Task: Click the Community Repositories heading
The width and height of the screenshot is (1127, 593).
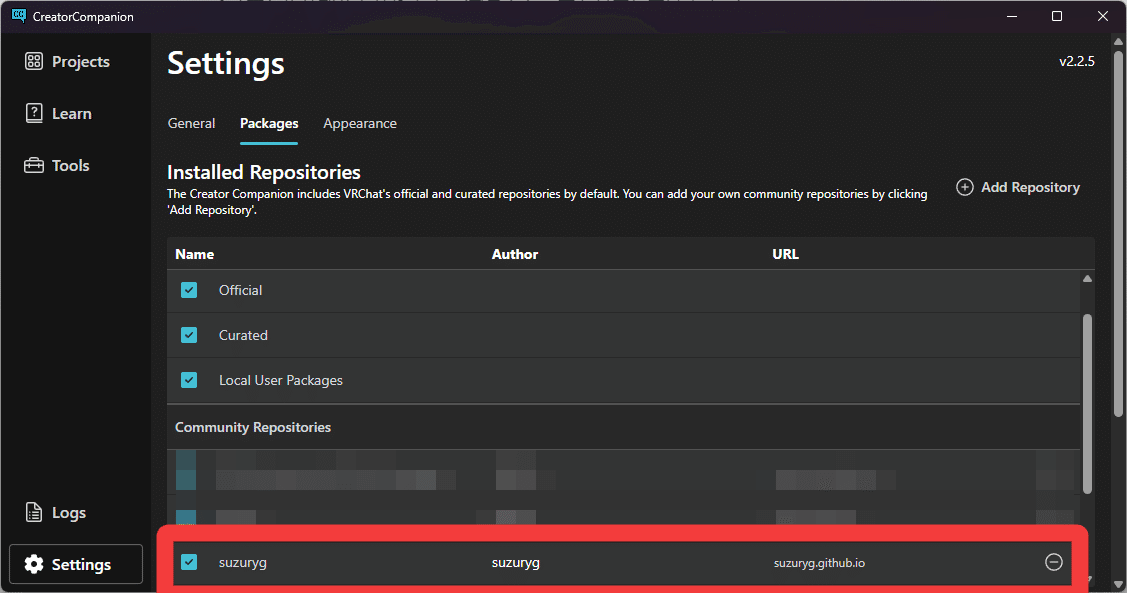Action: pyautogui.click(x=253, y=427)
